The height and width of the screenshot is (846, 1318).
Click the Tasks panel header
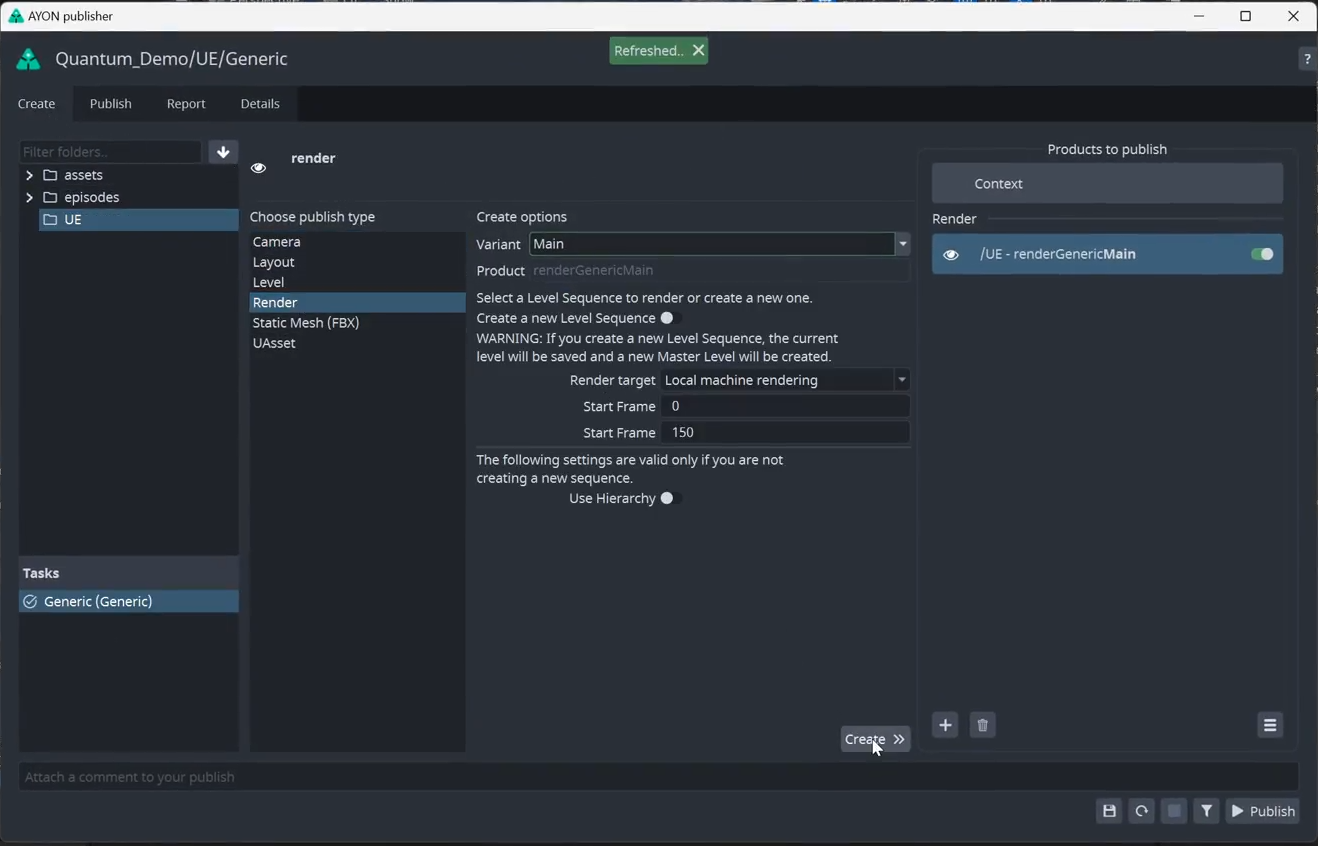[128, 573]
